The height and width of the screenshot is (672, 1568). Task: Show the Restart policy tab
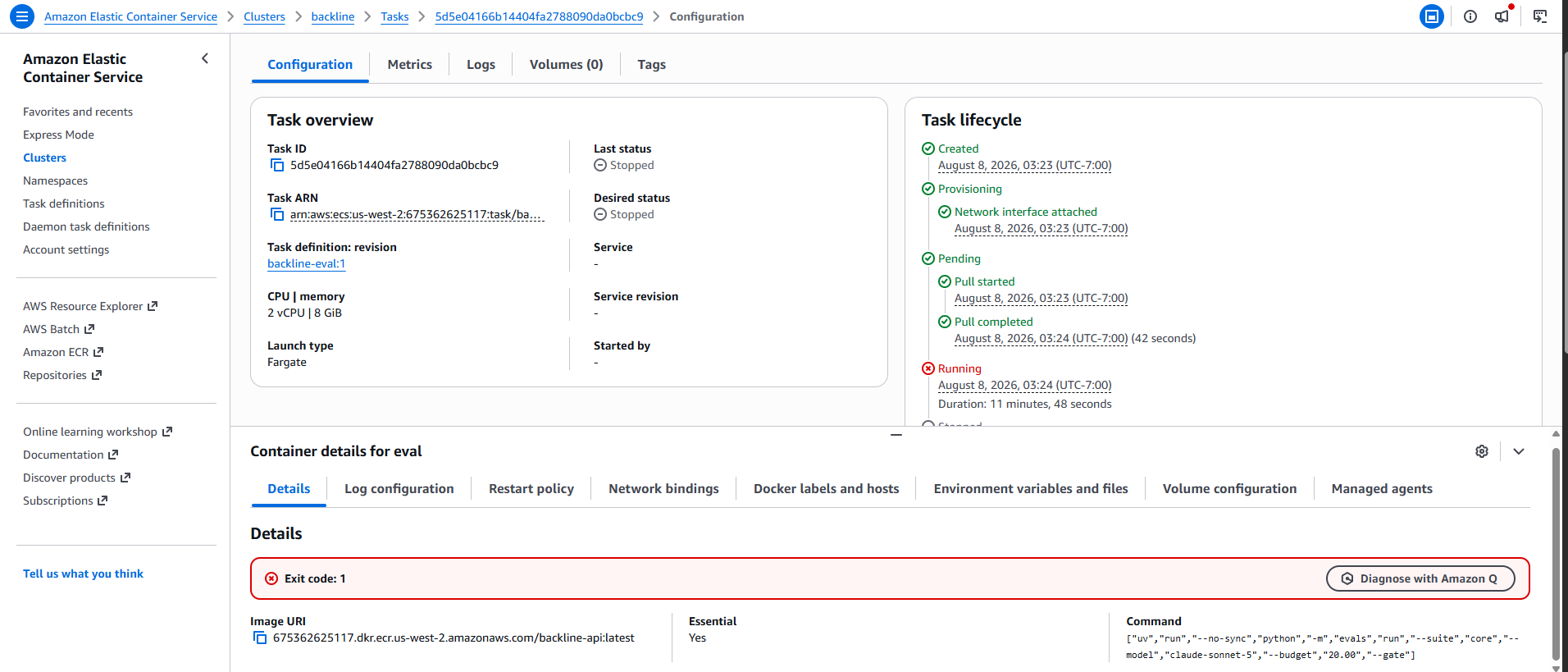pos(531,489)
